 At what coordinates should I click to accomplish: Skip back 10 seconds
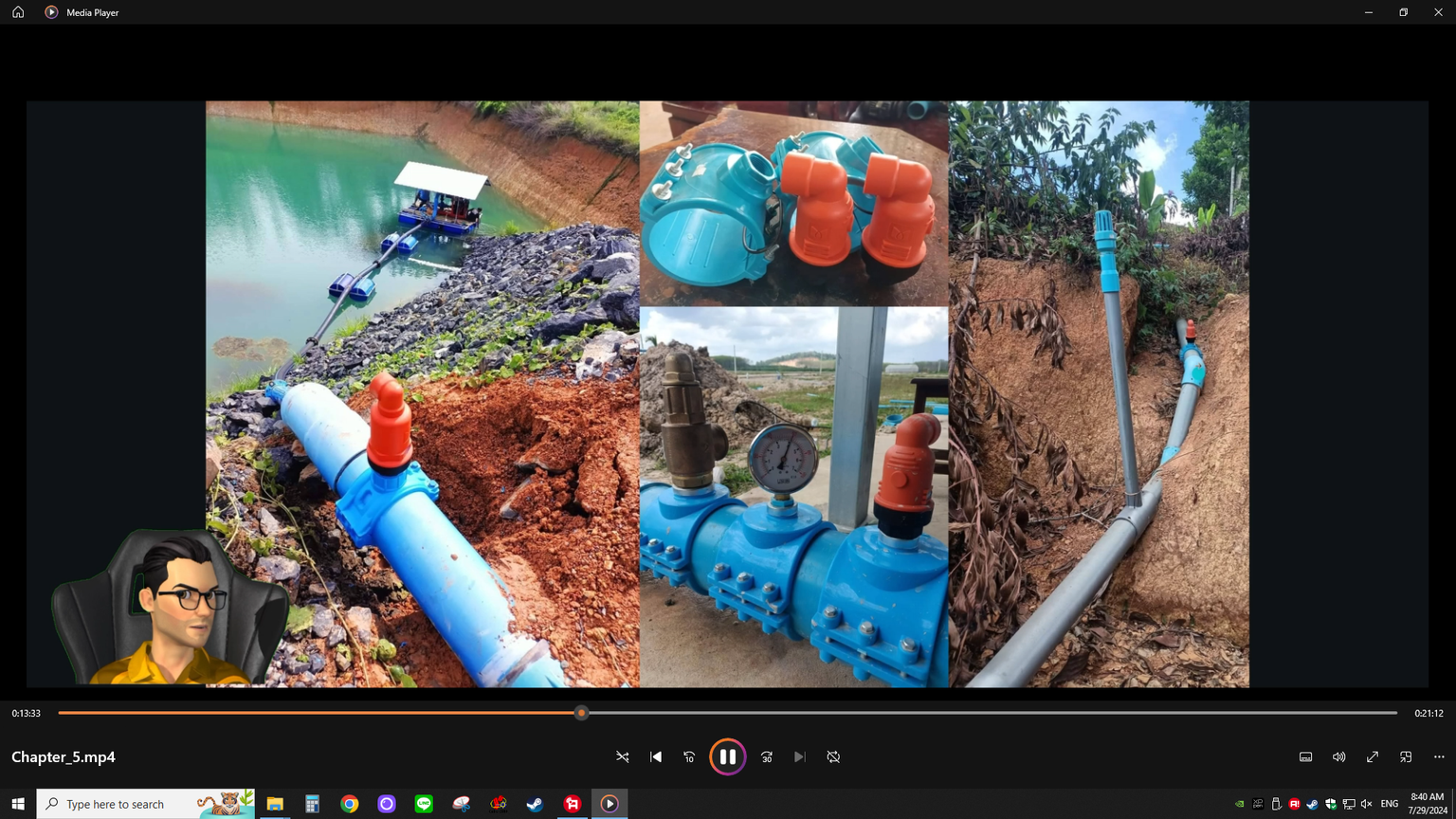689,756
